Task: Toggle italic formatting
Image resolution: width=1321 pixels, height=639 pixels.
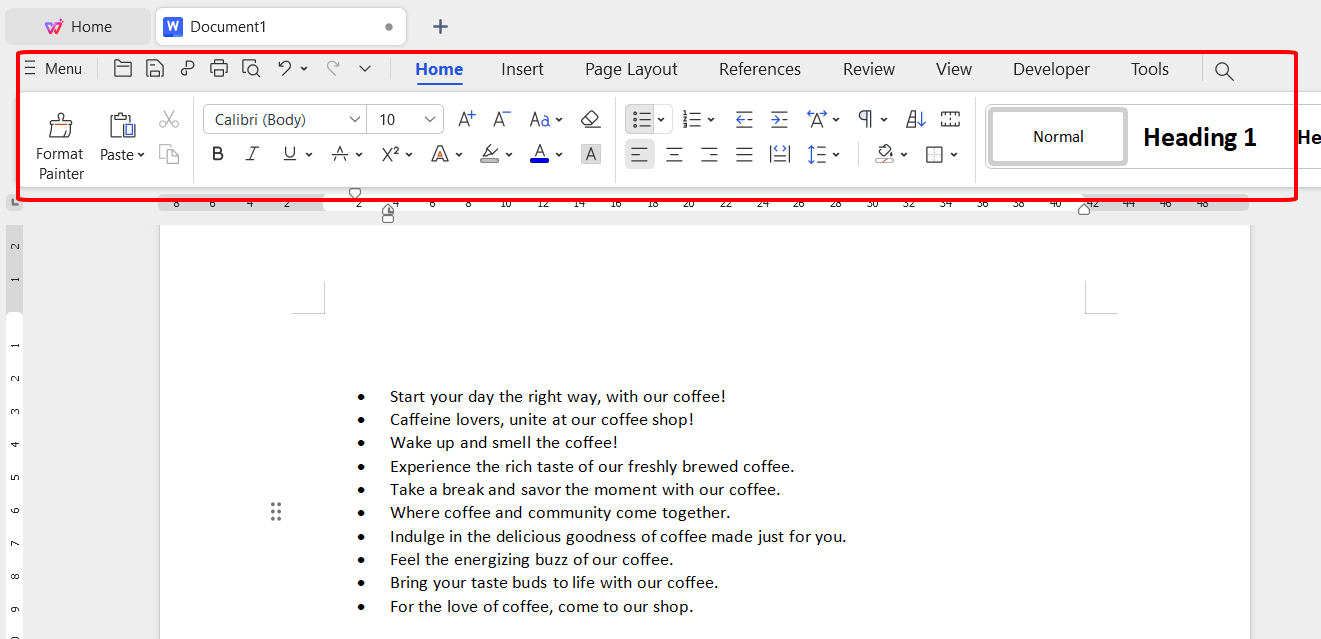Action: (x=252, y=153)
